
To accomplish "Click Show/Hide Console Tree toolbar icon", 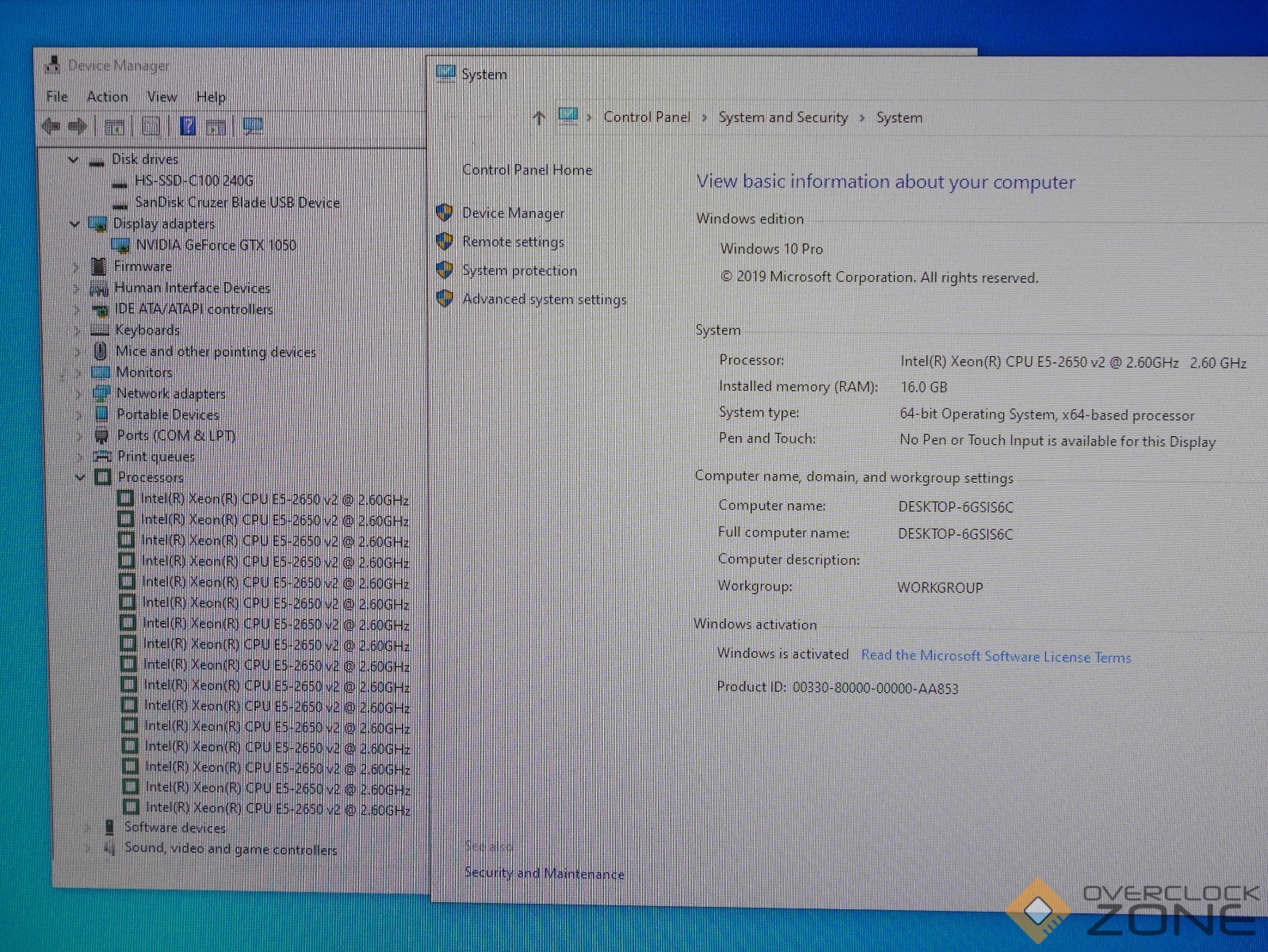I will pyautogui.click(x=114, y=127).
